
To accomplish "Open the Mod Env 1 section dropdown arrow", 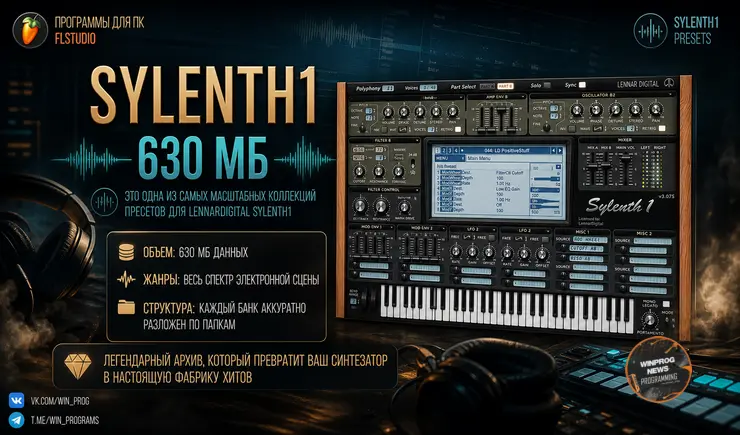I will (391, 227).
